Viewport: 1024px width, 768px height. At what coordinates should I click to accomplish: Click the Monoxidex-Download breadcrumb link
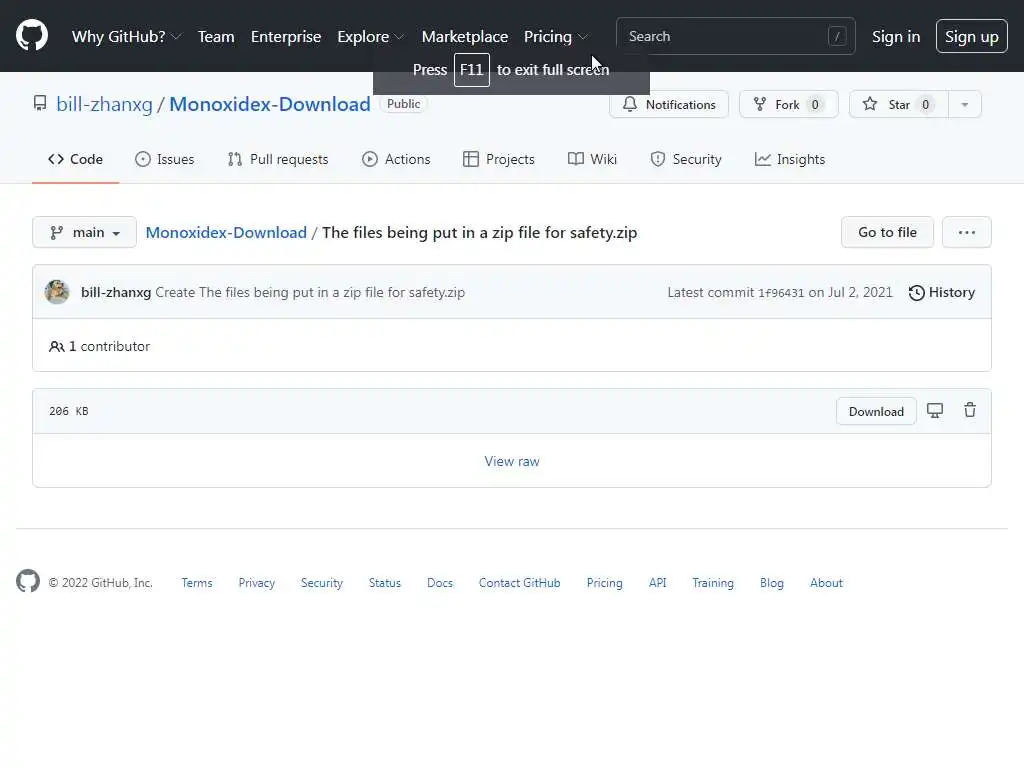pyautogui.click(x=226, y=232)
